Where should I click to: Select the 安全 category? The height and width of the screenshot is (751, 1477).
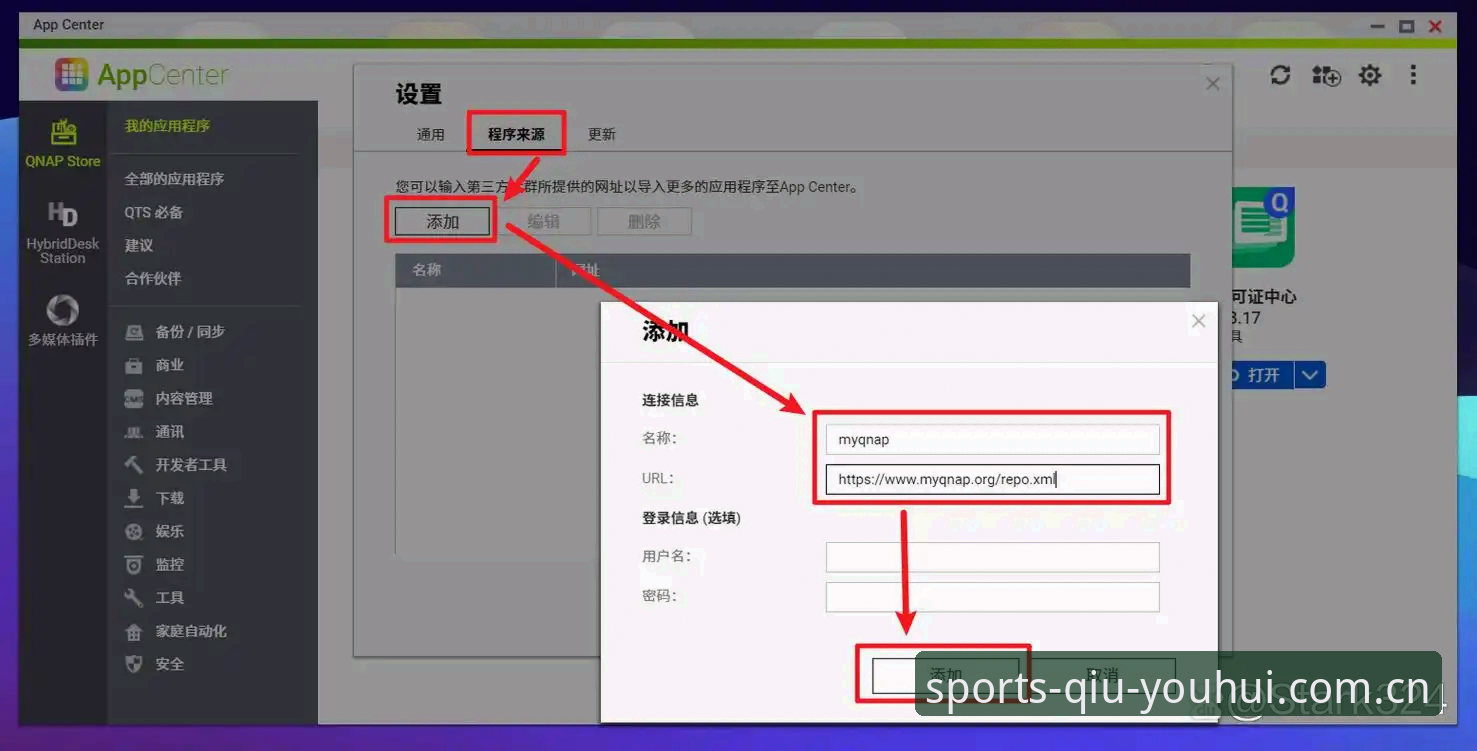(x=155, y=664)
